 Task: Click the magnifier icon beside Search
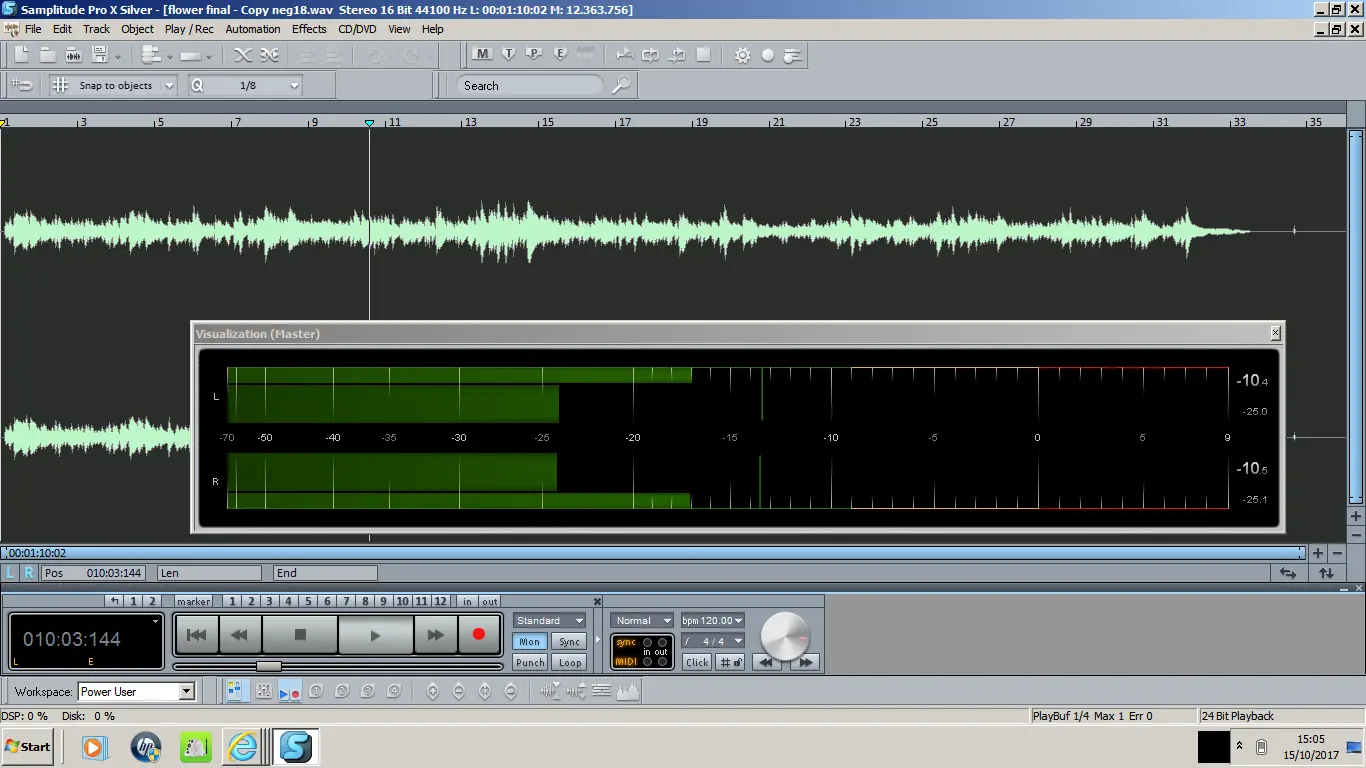621,86
